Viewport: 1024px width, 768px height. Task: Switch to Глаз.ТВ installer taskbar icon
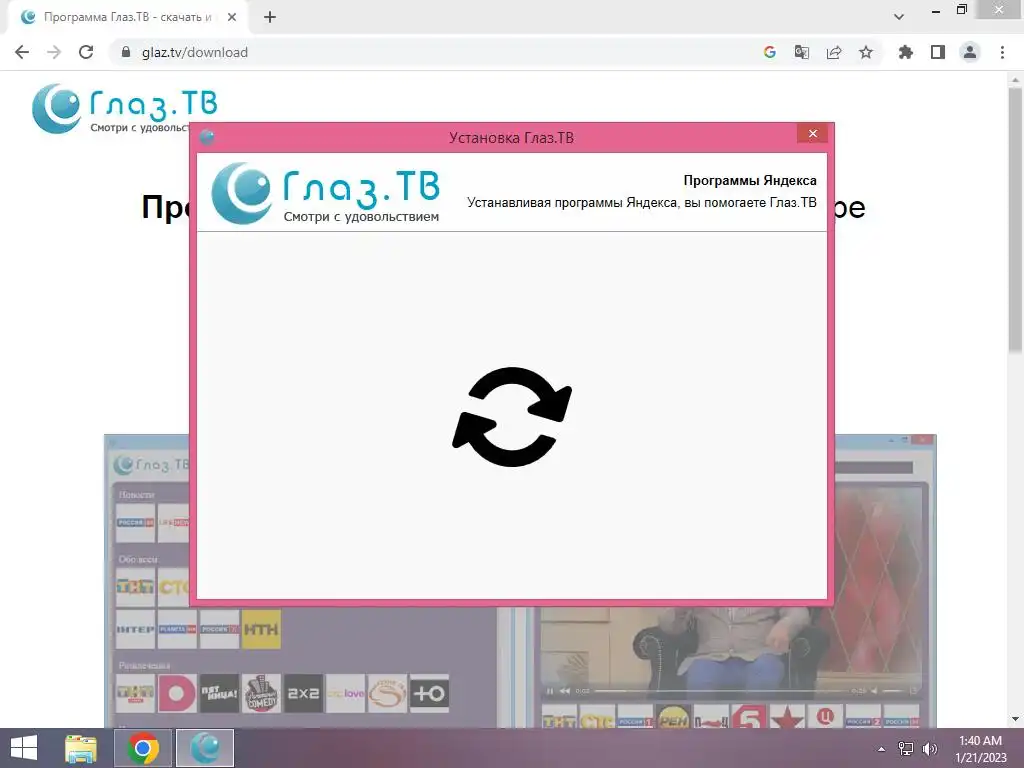click(x=204, y=748)
